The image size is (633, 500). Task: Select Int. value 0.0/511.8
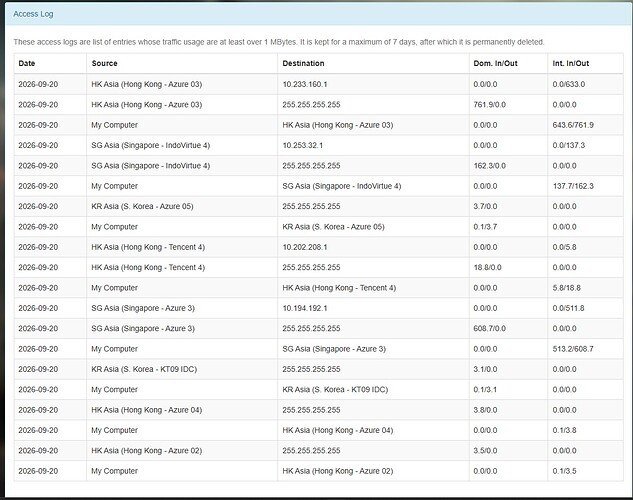[x=568, y=308]
